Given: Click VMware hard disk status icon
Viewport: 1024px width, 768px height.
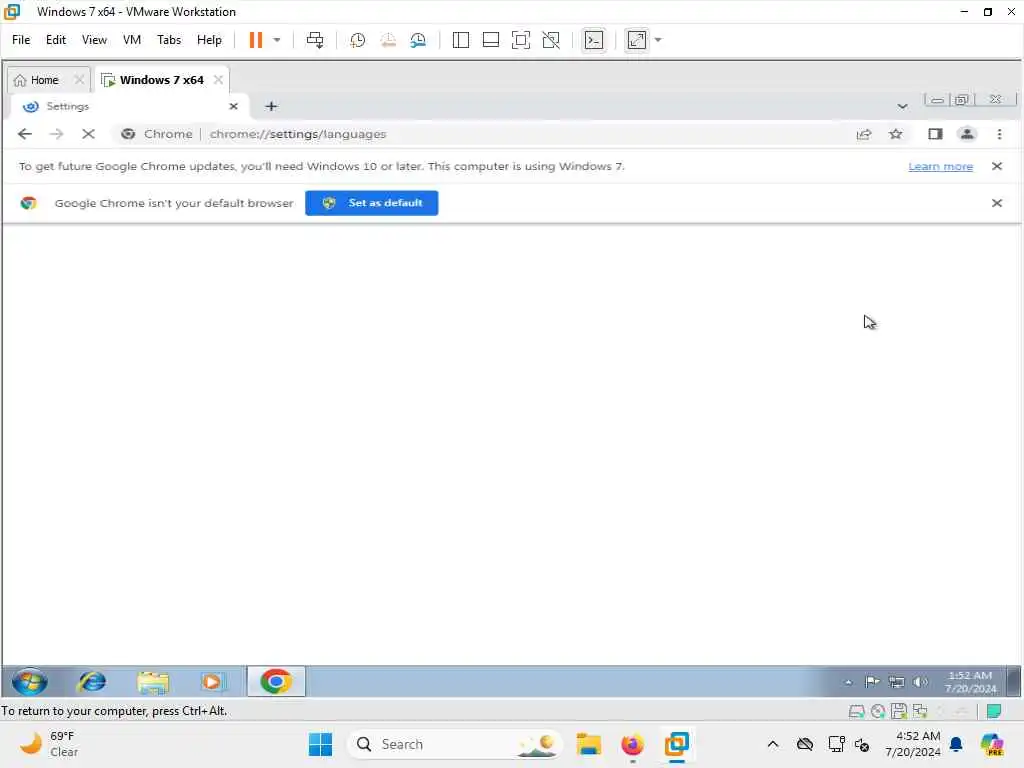Looking at the screenshot, I should tap(856, 711).
